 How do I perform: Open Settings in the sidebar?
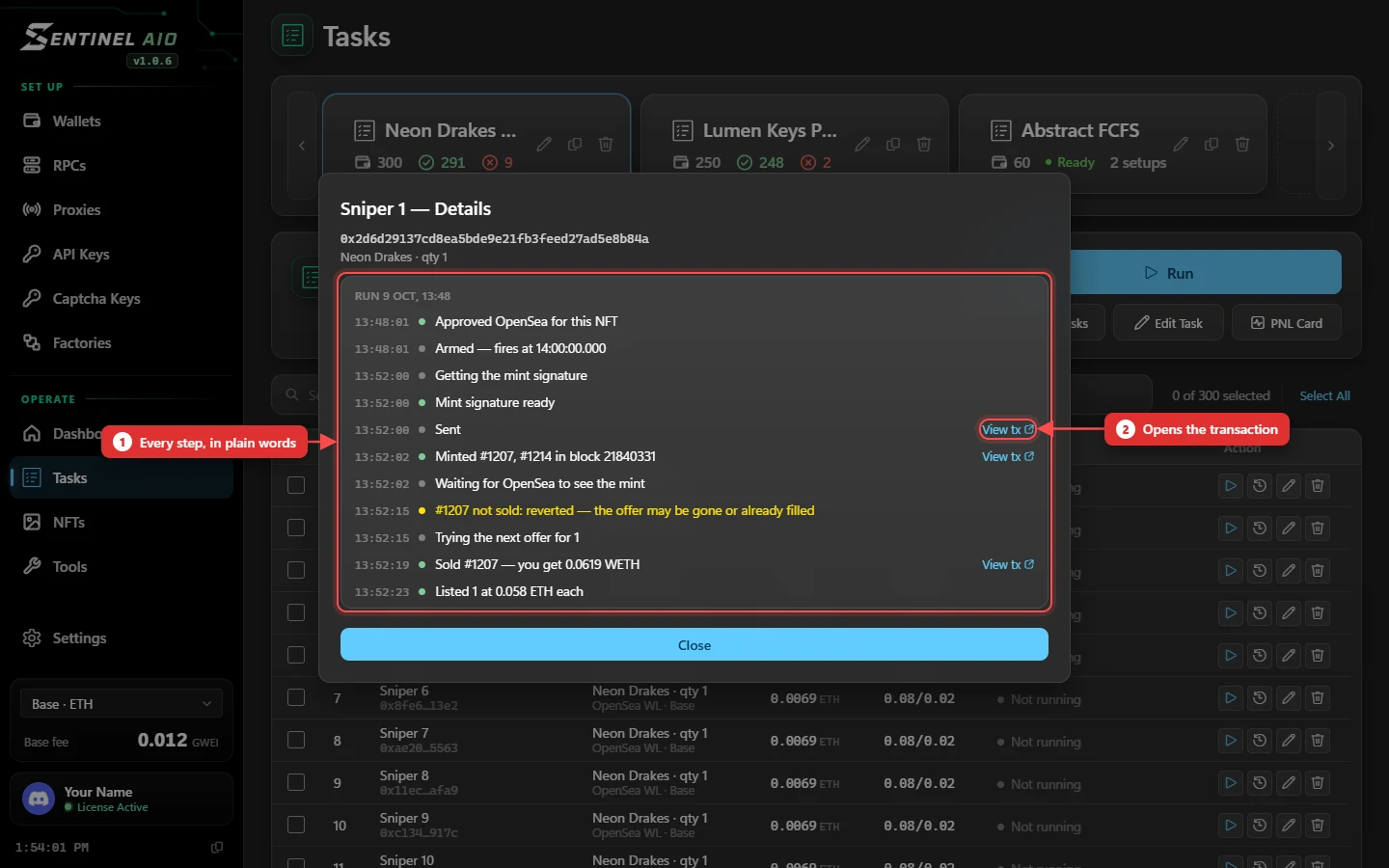[122, 637]
